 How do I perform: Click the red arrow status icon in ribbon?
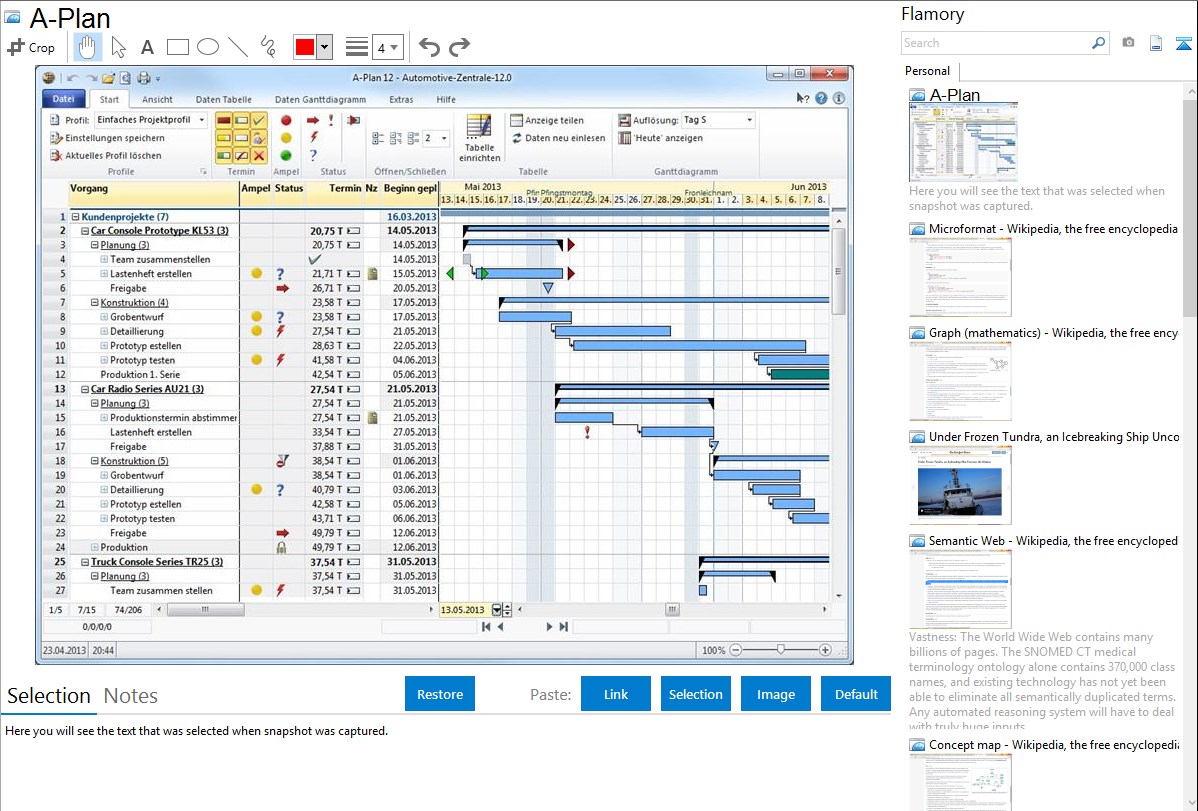(x=312, y=121)
